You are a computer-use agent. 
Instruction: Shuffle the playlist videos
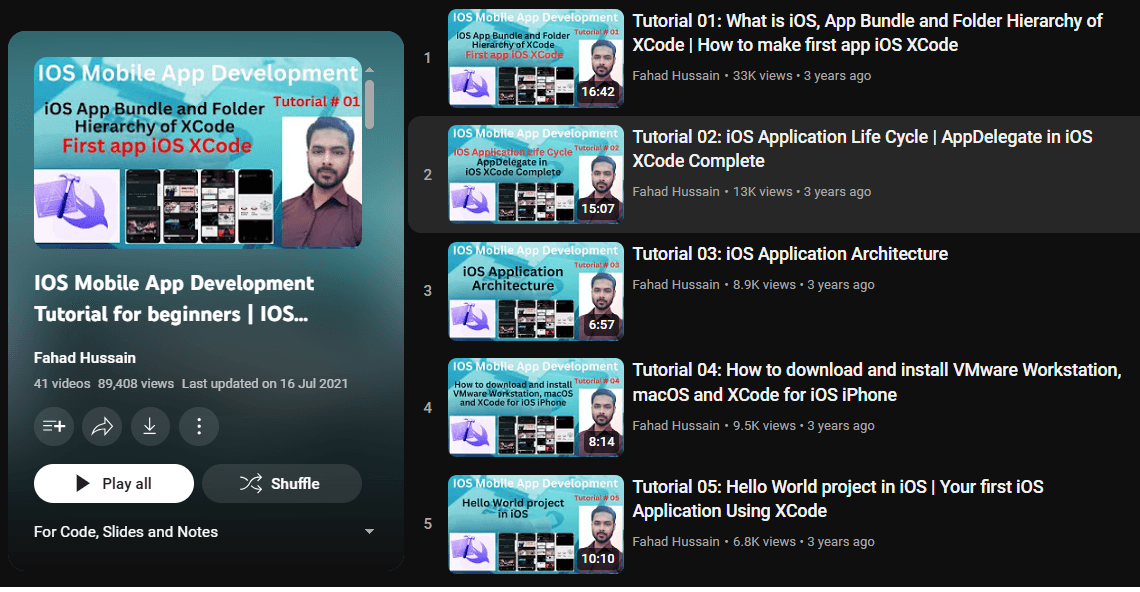[281, 484]
